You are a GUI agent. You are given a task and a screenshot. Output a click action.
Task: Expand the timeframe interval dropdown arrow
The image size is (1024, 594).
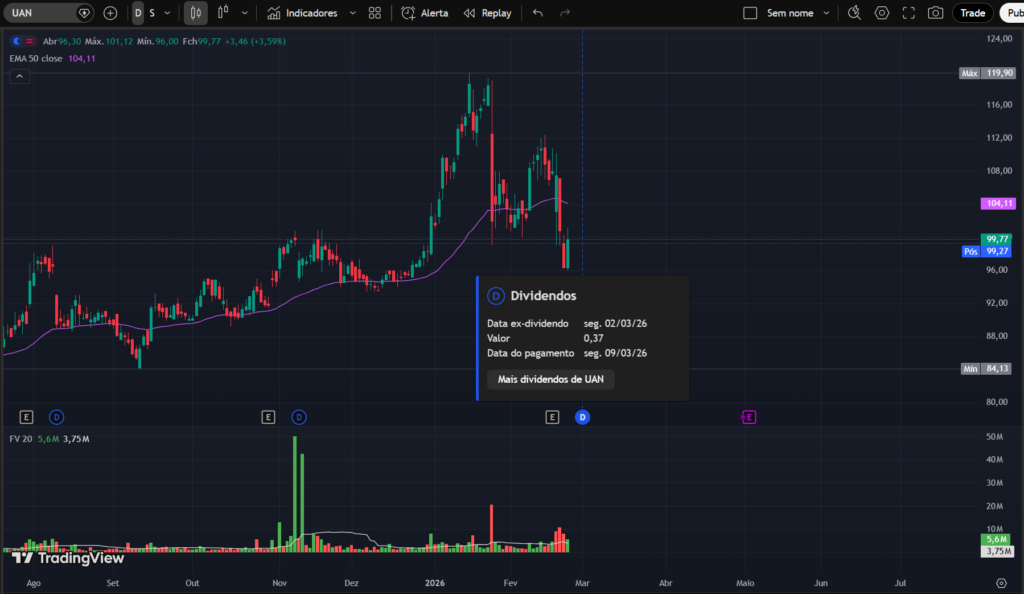tap(167, 13)
